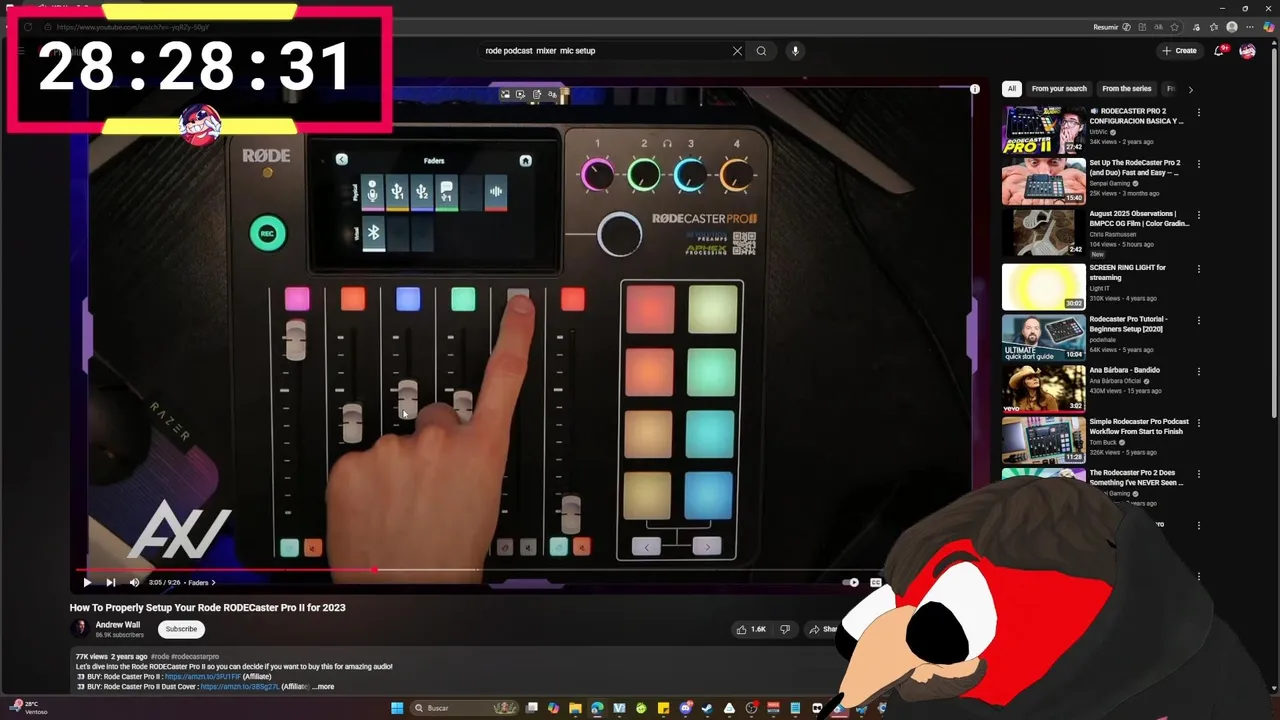
Task: Expand description with ...more
Action: [323, 687]
